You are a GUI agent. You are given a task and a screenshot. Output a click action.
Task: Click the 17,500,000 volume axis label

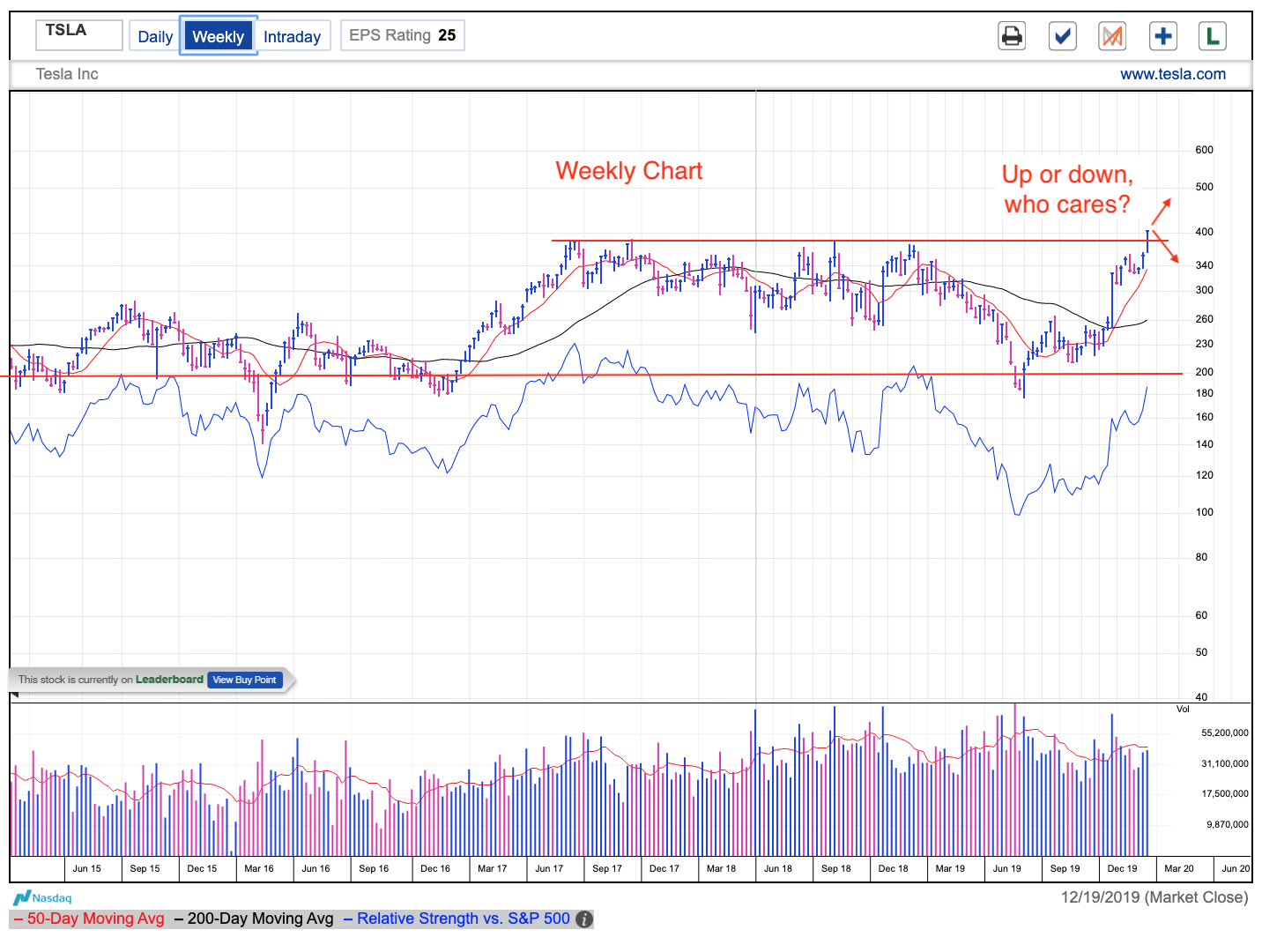click(1224, 793)
